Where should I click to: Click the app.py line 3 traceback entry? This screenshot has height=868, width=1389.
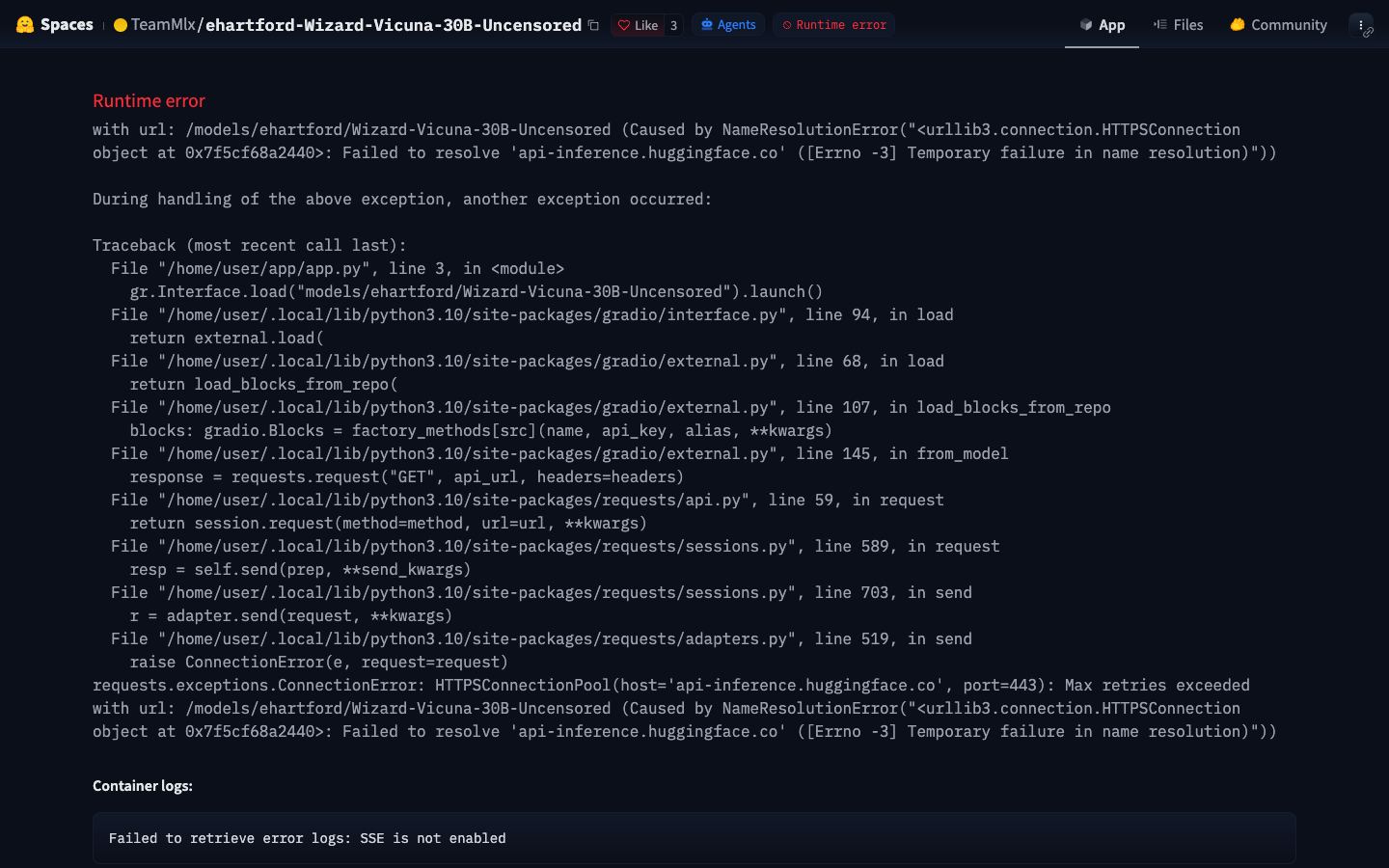tap(338, 268)
